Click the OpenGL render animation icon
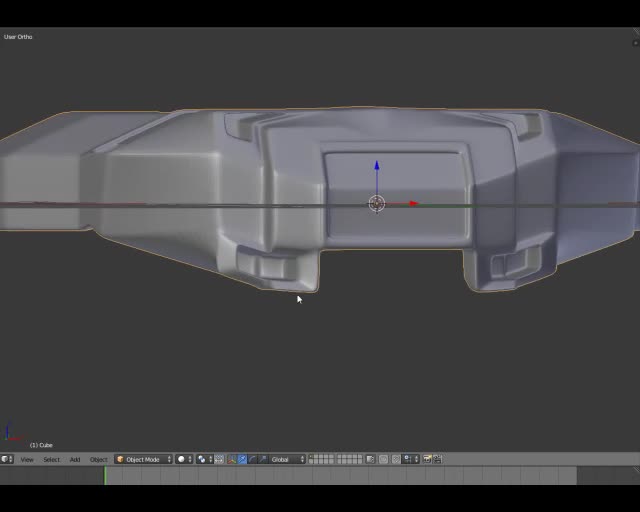 pos(438,459)
